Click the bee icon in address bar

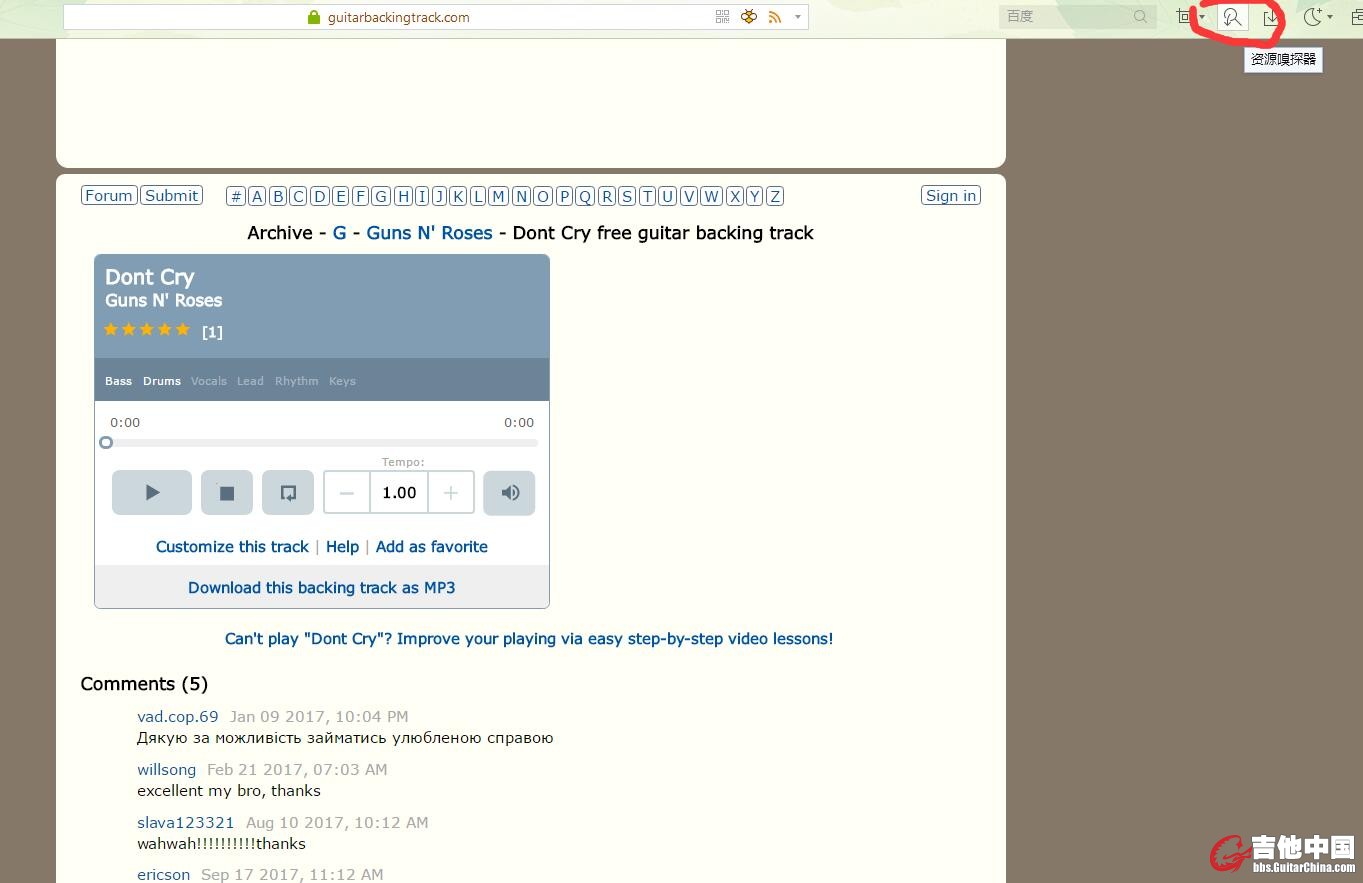[749, 17]
